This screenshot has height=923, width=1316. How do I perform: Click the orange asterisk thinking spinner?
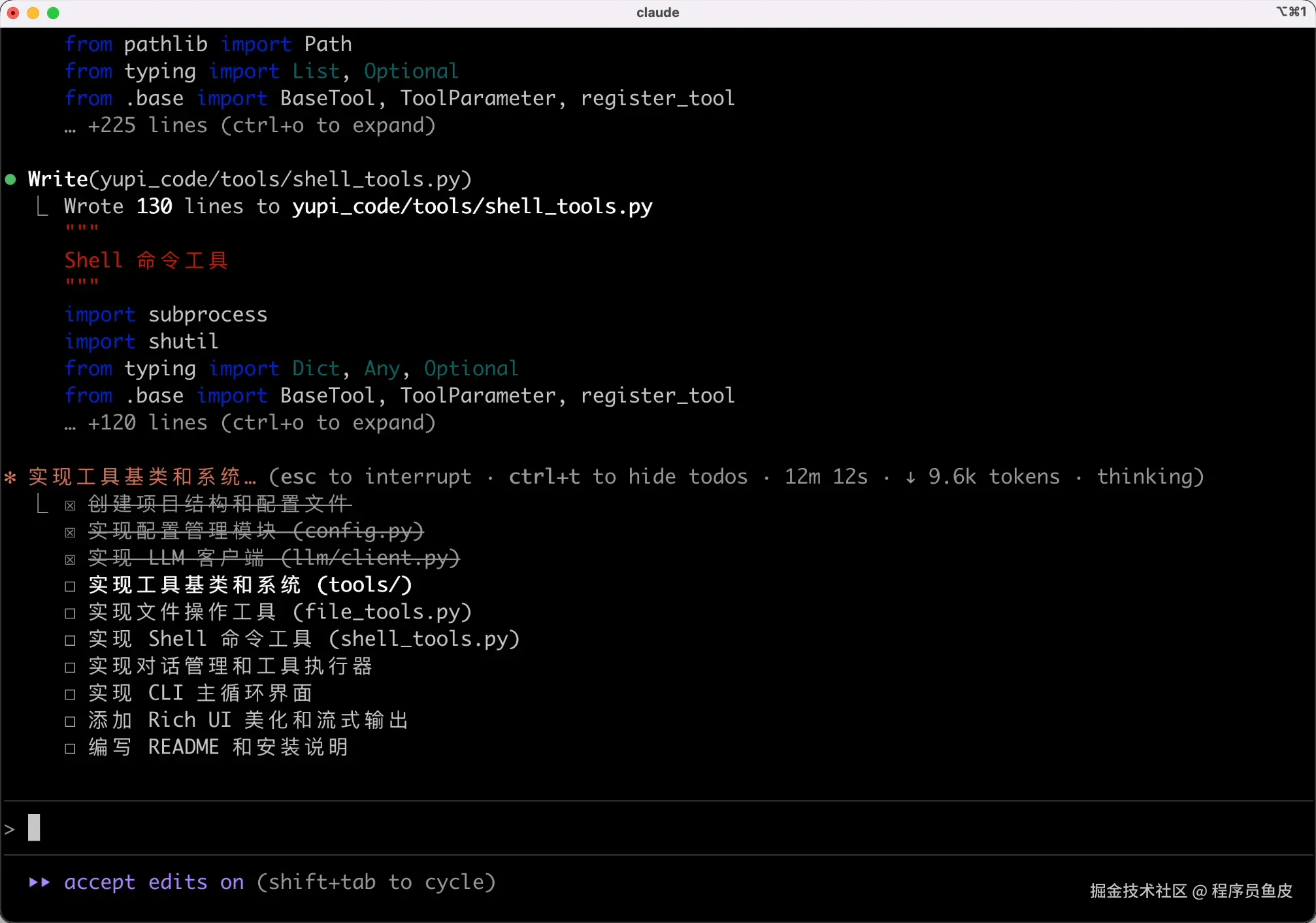10,477
